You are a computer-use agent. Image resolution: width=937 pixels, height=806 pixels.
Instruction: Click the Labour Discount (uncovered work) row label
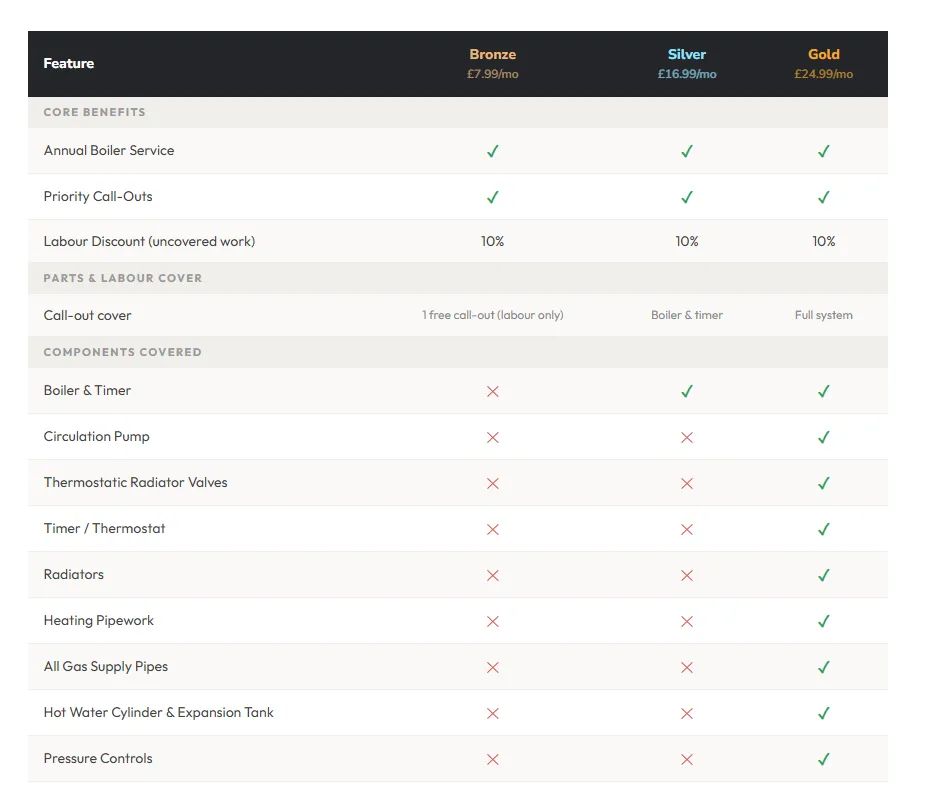(x=149, y=241)
